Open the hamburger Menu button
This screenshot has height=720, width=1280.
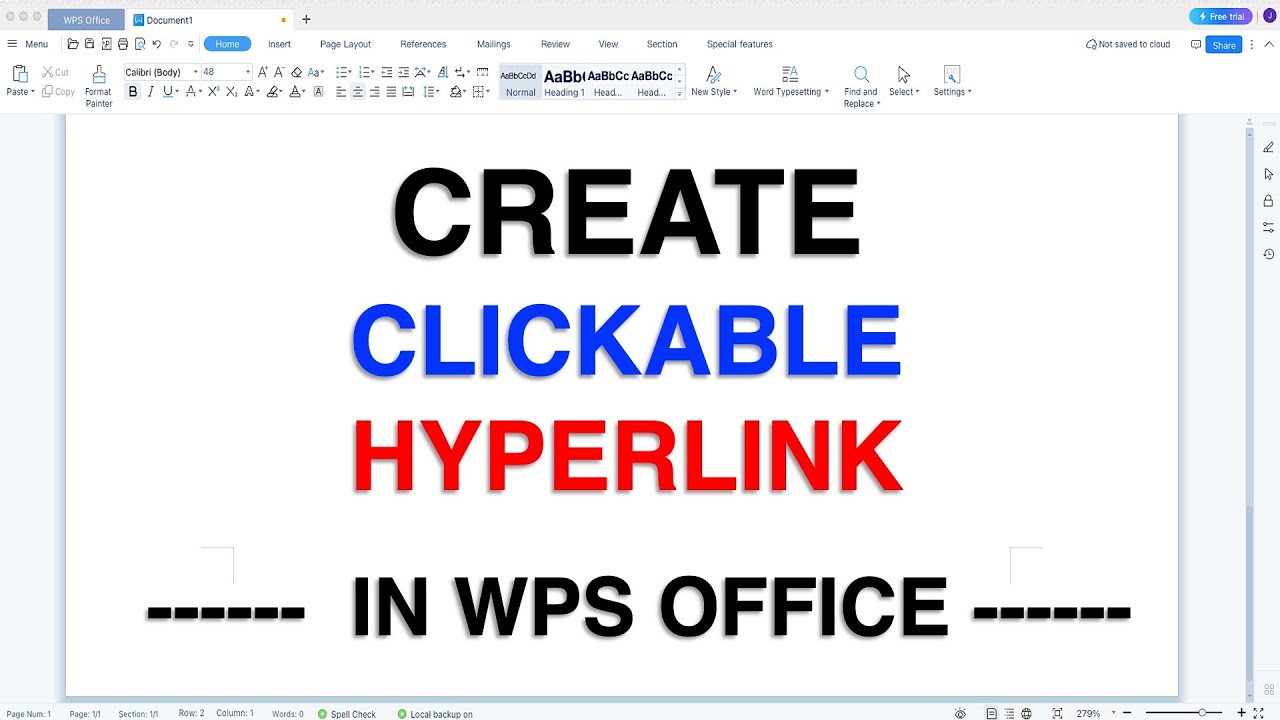[27, 44]
